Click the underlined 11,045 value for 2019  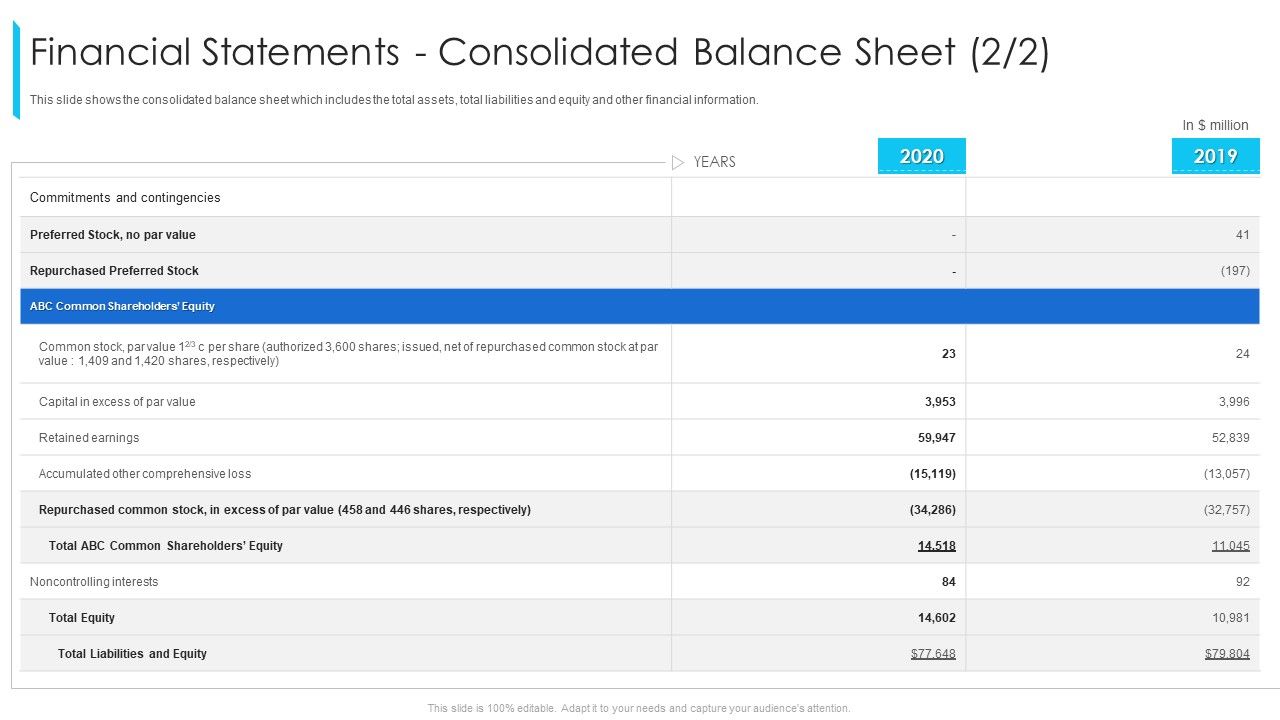coord(1230,546)
